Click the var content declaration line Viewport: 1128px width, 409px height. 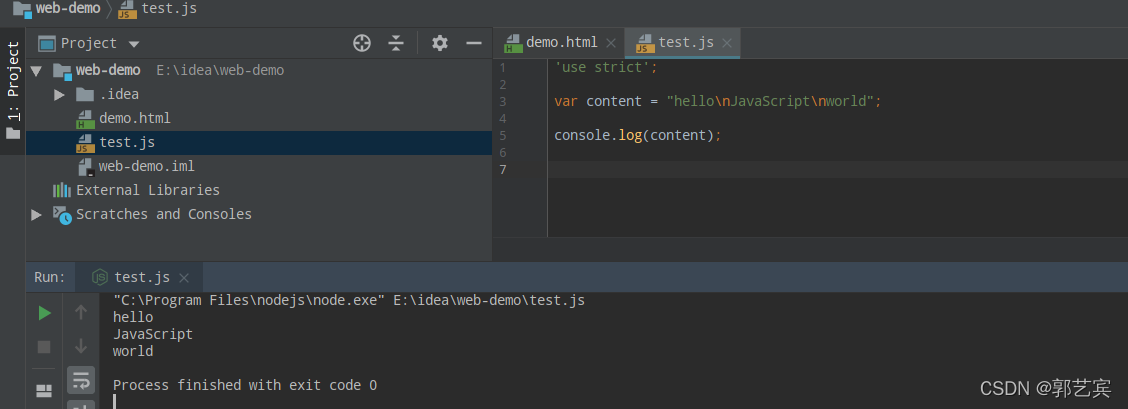pyautogui.click(x=718, y=101)
